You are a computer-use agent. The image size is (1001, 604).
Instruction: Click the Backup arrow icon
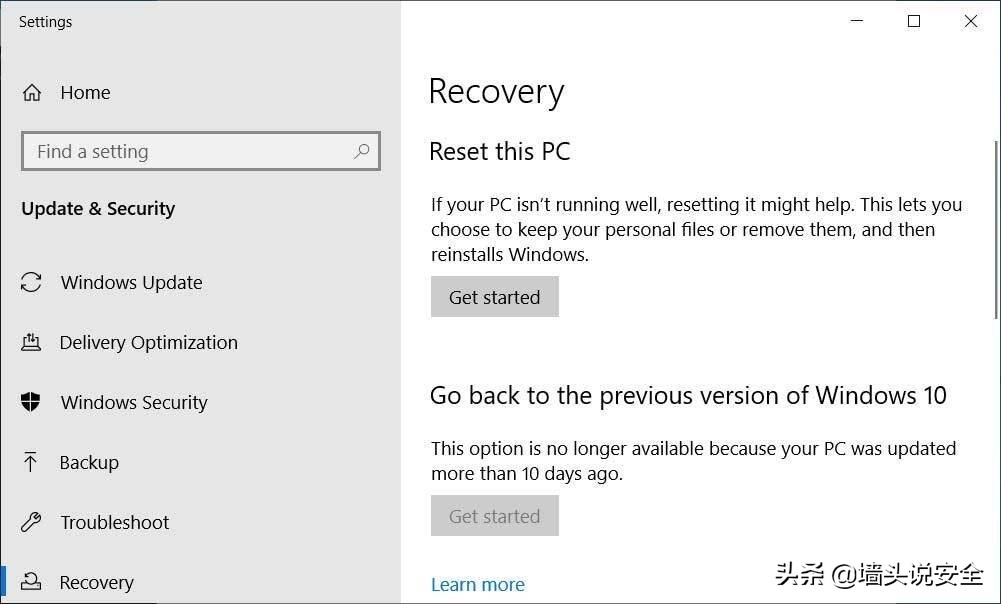click(x=31, y=463)
